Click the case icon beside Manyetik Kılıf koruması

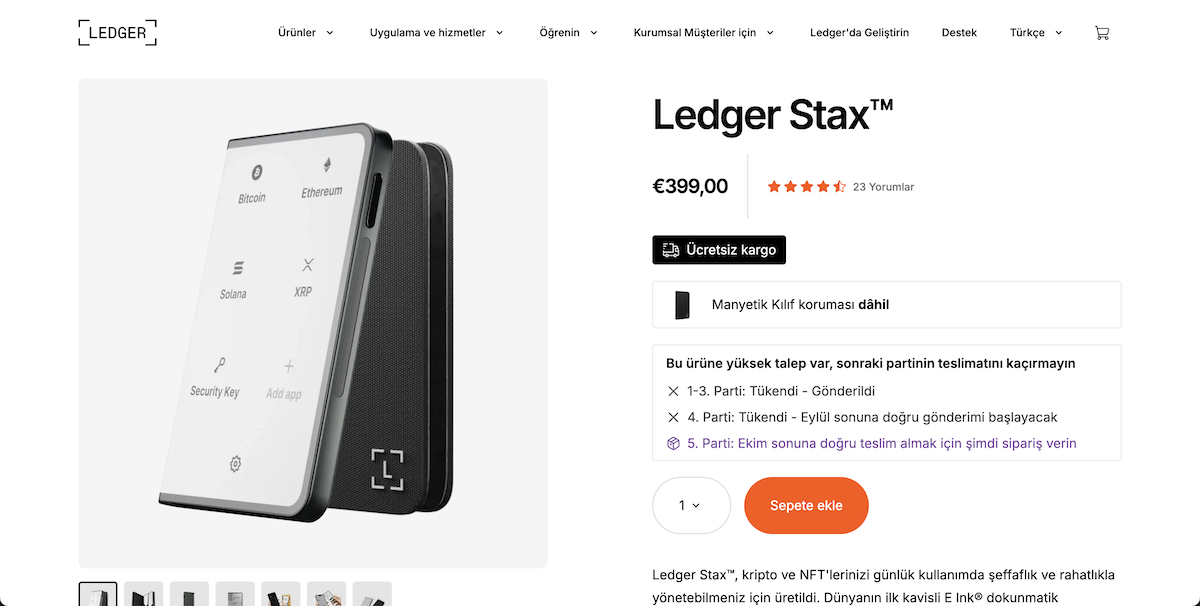point(681,304)
